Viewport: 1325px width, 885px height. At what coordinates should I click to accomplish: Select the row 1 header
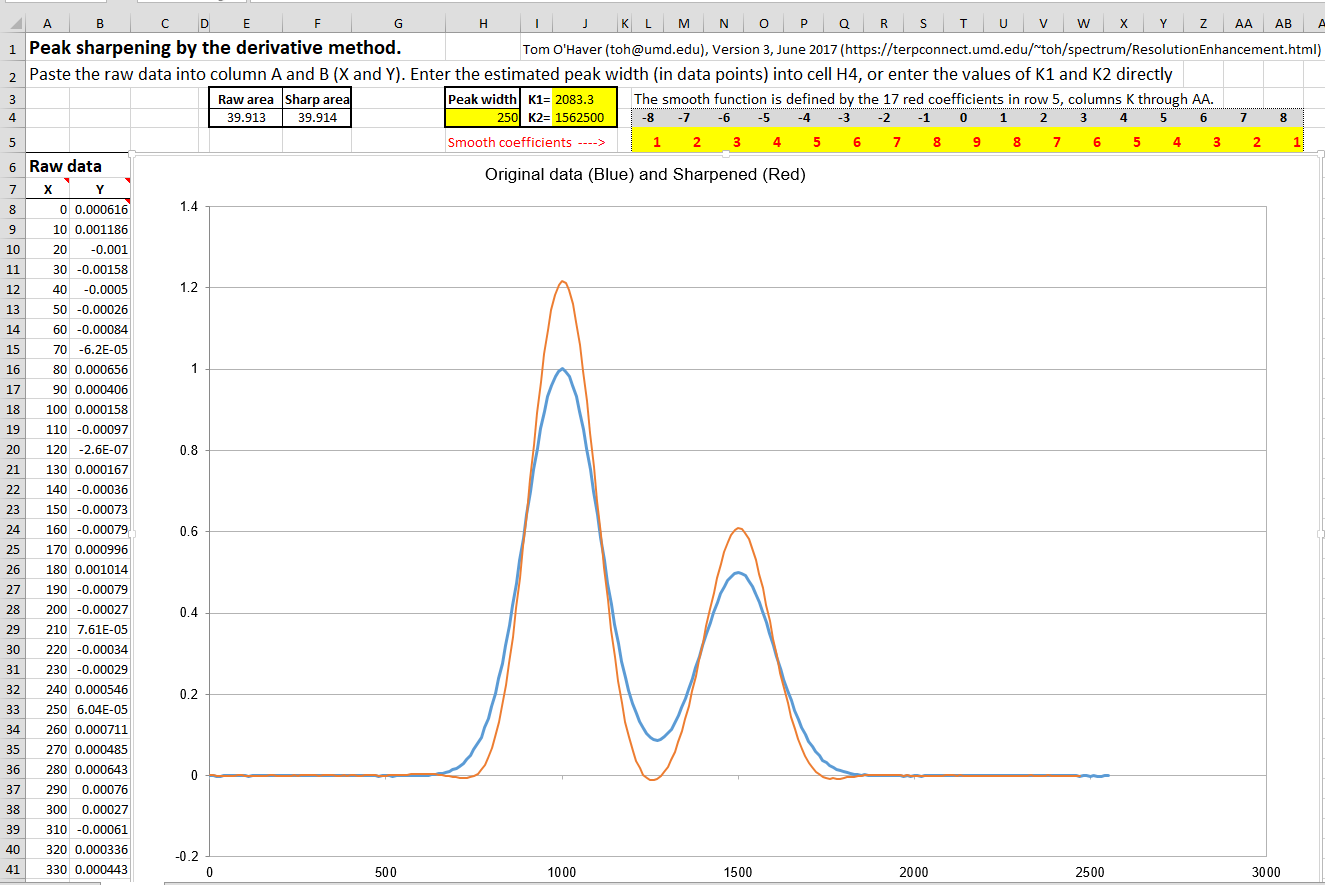click(x=12, y=48)
